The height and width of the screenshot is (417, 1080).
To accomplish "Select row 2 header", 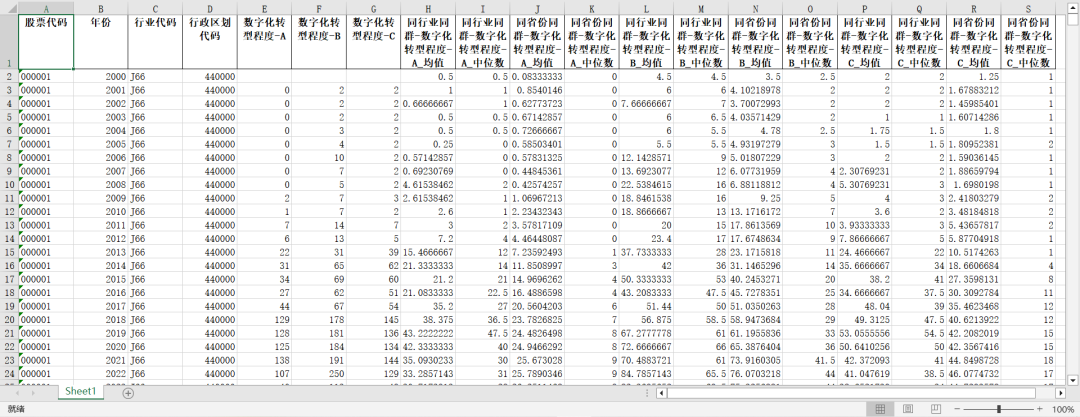I will [x=9, y=76].
